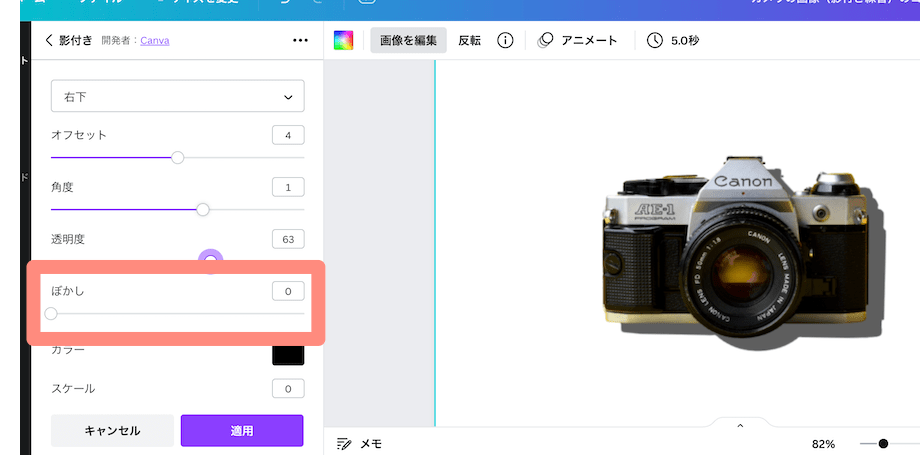The width and height of the screenshot is (920, 455).
Task: Click the 透明度 value field
Action: [288, 239]
